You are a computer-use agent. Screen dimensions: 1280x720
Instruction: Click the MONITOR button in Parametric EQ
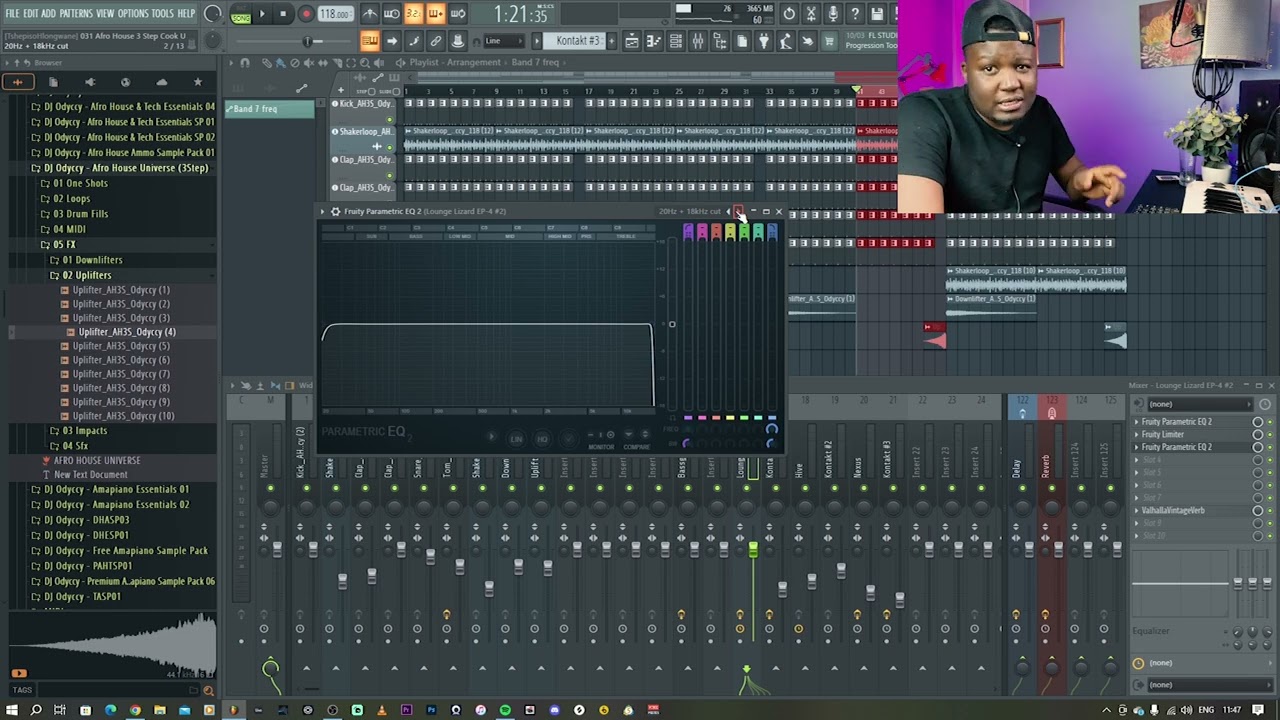coord(602,447)
